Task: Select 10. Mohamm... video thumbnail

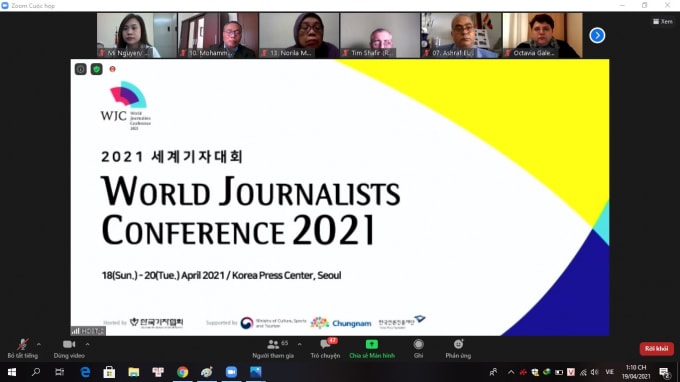Action: (218, 35)
